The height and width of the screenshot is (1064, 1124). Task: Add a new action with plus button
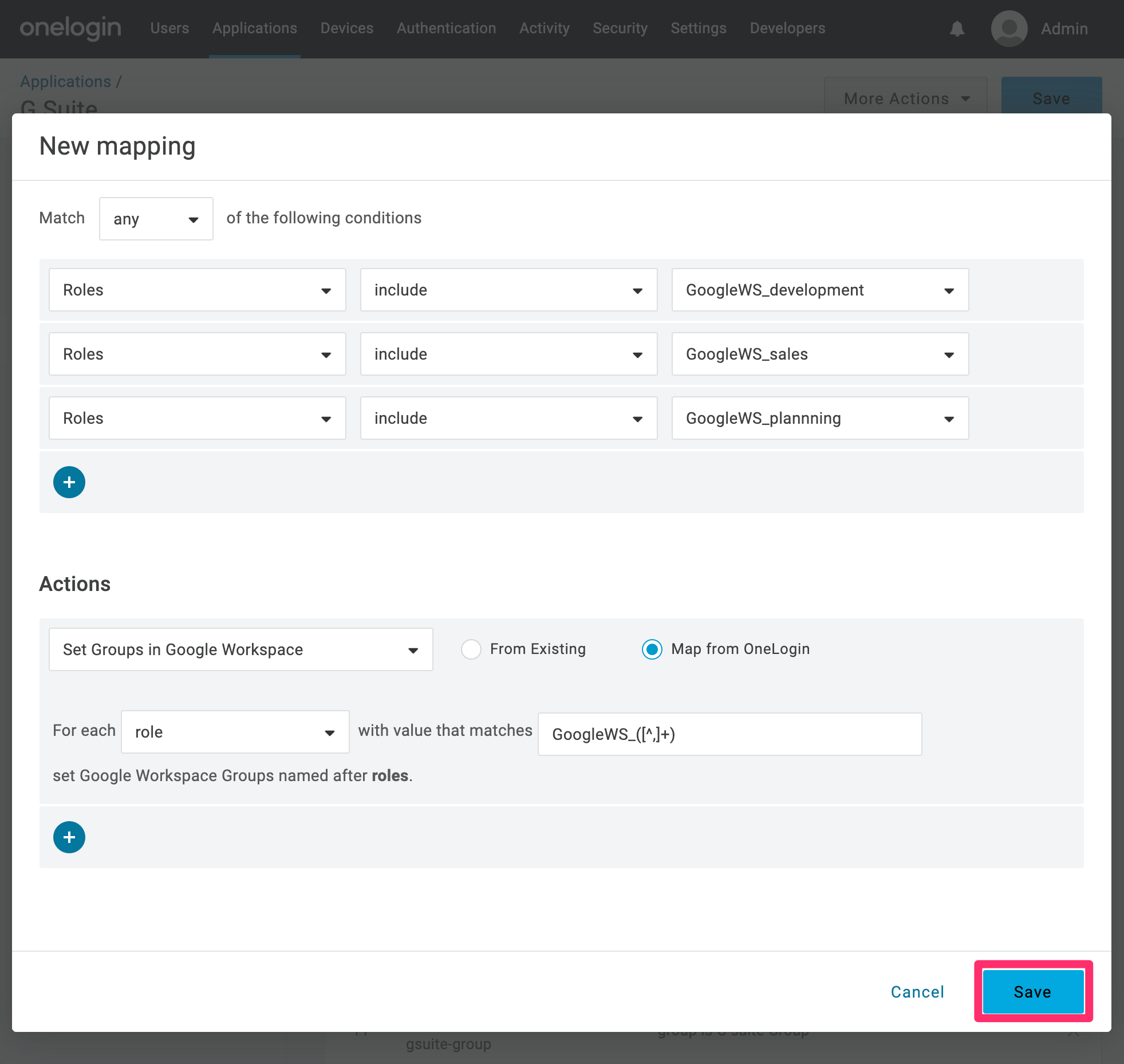(69, 837)
